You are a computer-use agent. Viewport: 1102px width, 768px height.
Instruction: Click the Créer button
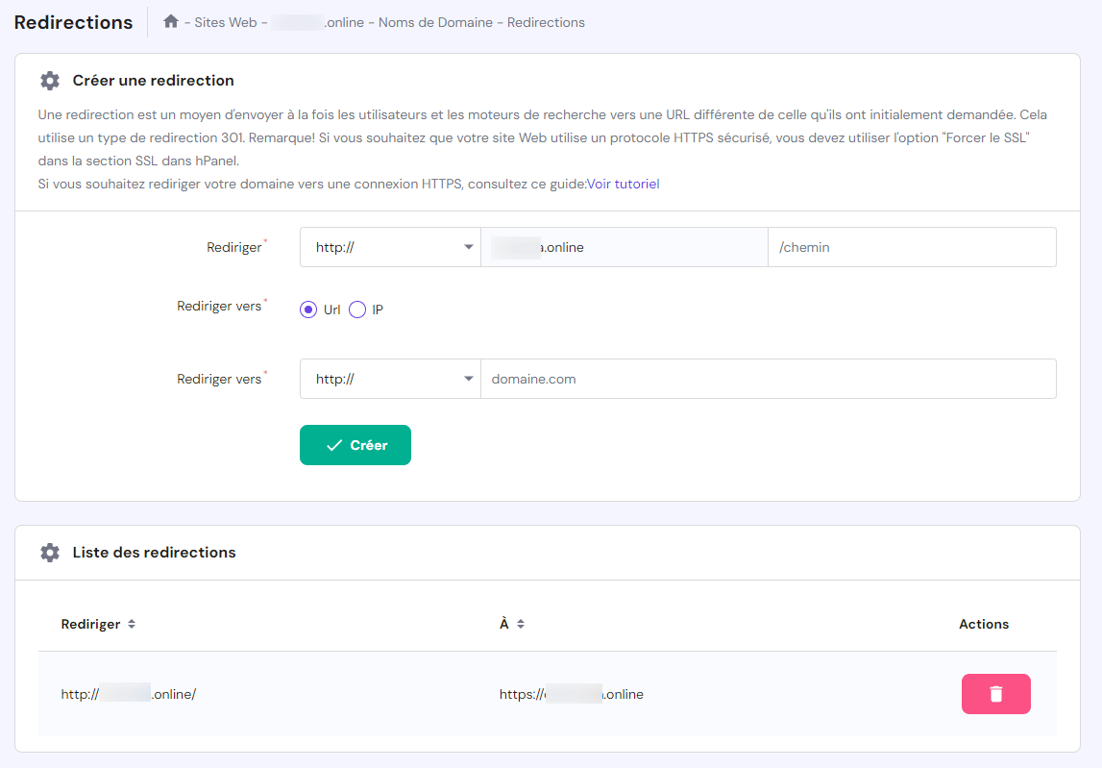point(355,445)
